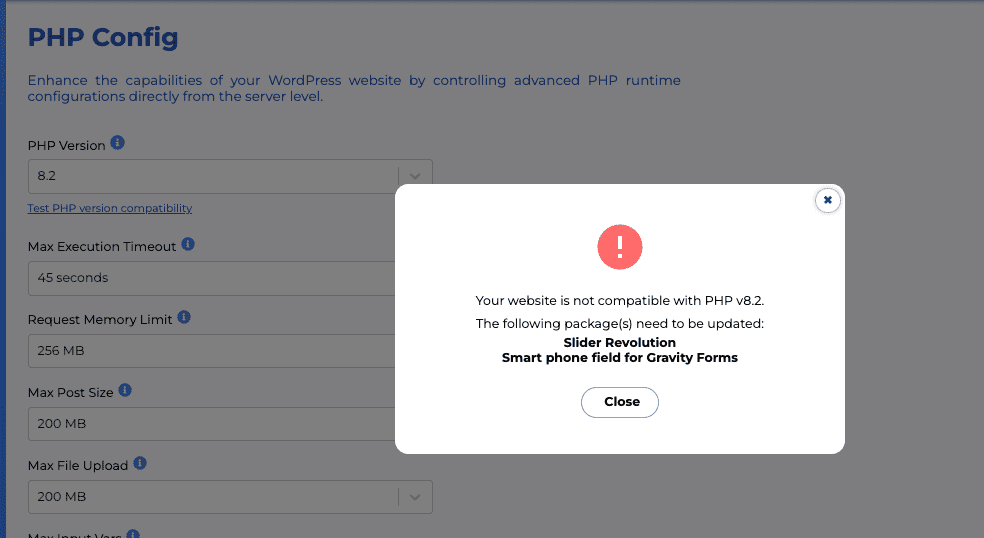This screenshot has height=538, width=984.
Task: Click the Max Post Size info icon
Action: tap(125, 391)
